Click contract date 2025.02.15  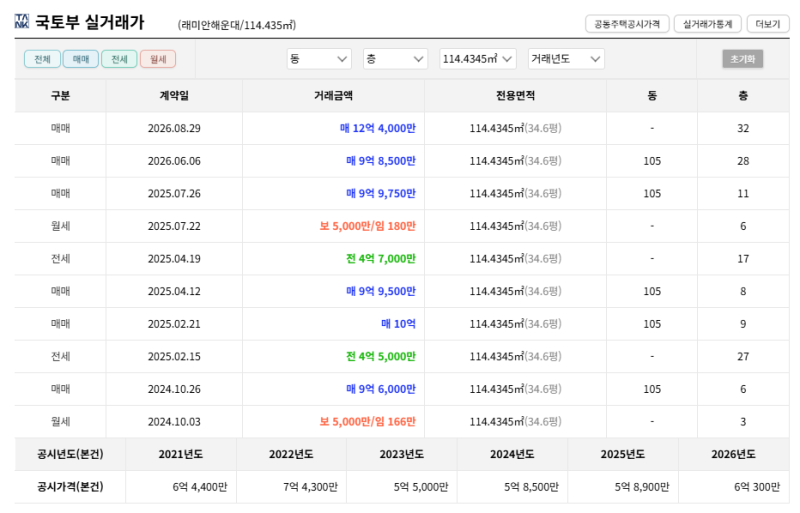point(174,356)
